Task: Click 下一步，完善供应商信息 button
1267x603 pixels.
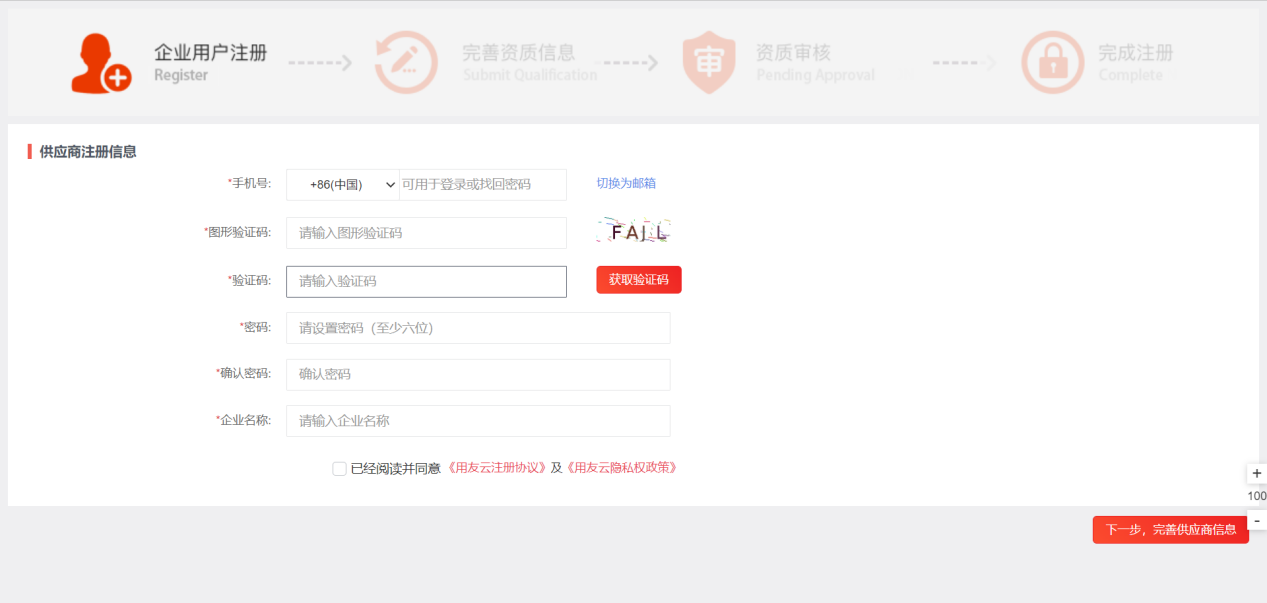Action: pyautogui.click(x=1171, y=530)
